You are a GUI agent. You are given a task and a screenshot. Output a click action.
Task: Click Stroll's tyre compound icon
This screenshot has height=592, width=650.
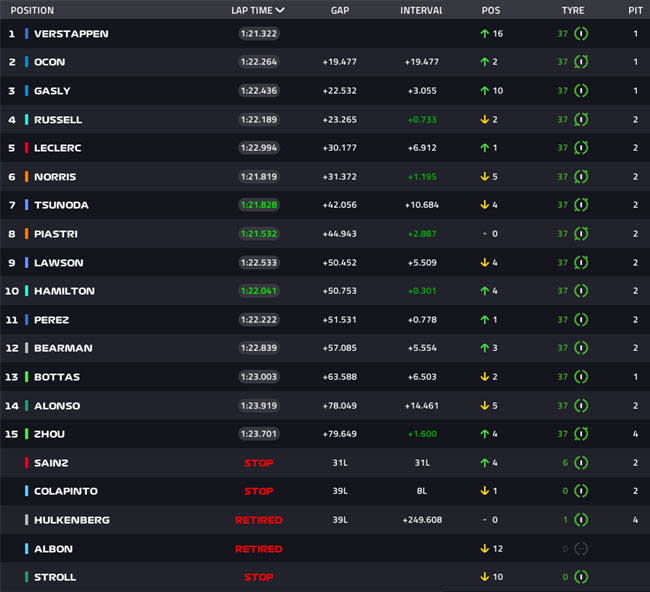581,577
